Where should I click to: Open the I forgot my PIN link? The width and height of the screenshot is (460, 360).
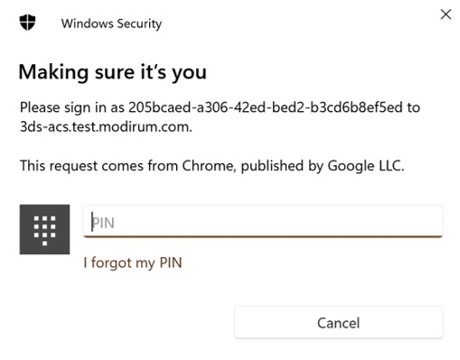133,263
